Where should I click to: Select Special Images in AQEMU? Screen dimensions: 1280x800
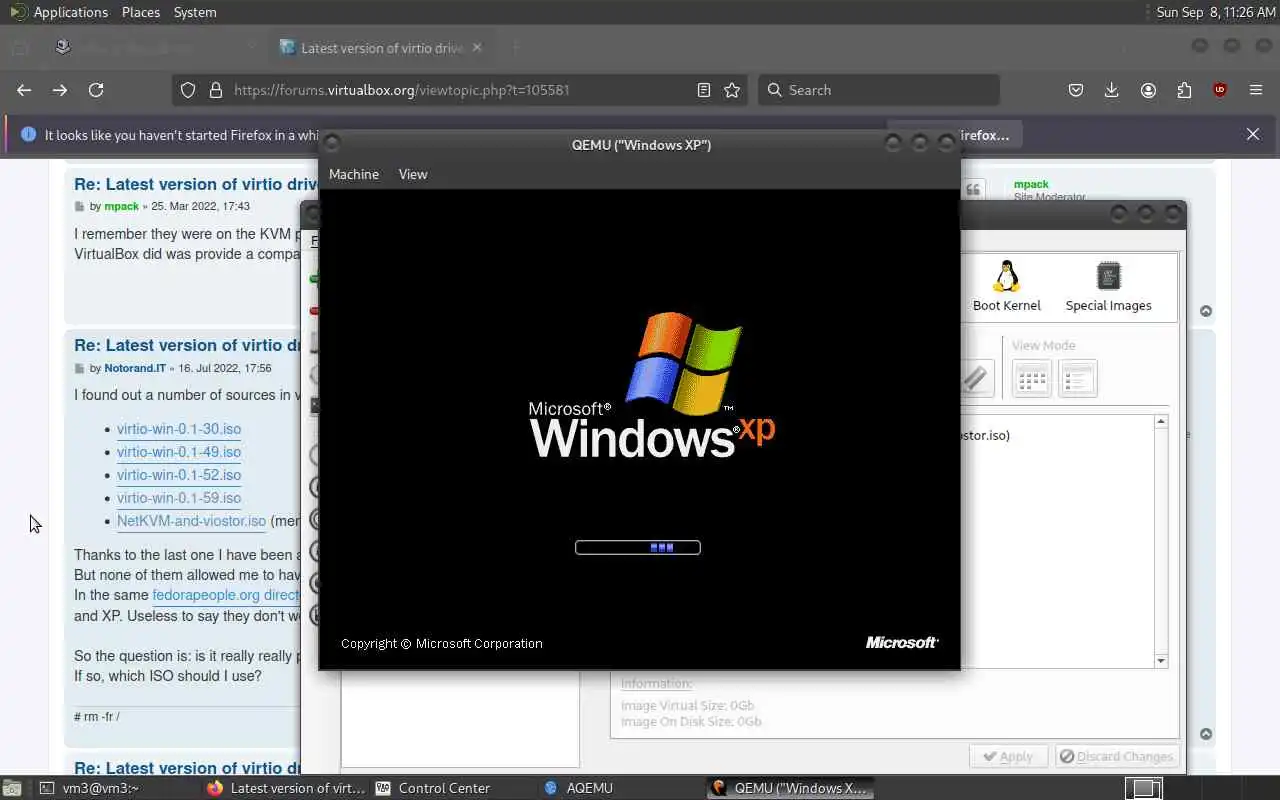(1108, 286)
